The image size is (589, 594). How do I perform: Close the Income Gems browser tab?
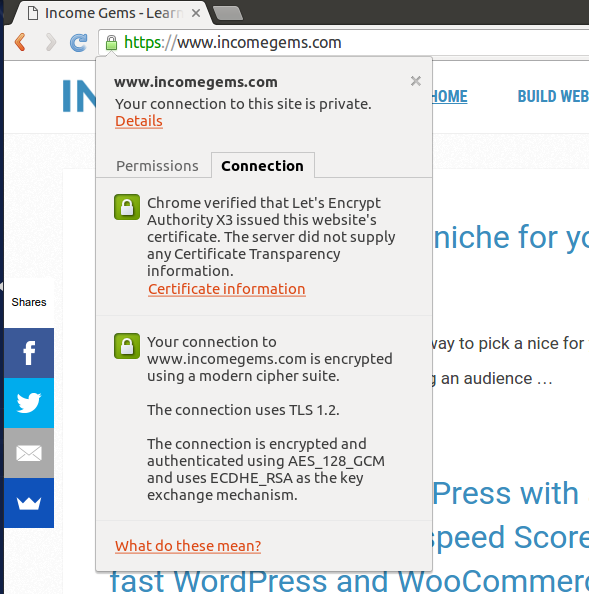coord(196,13)
